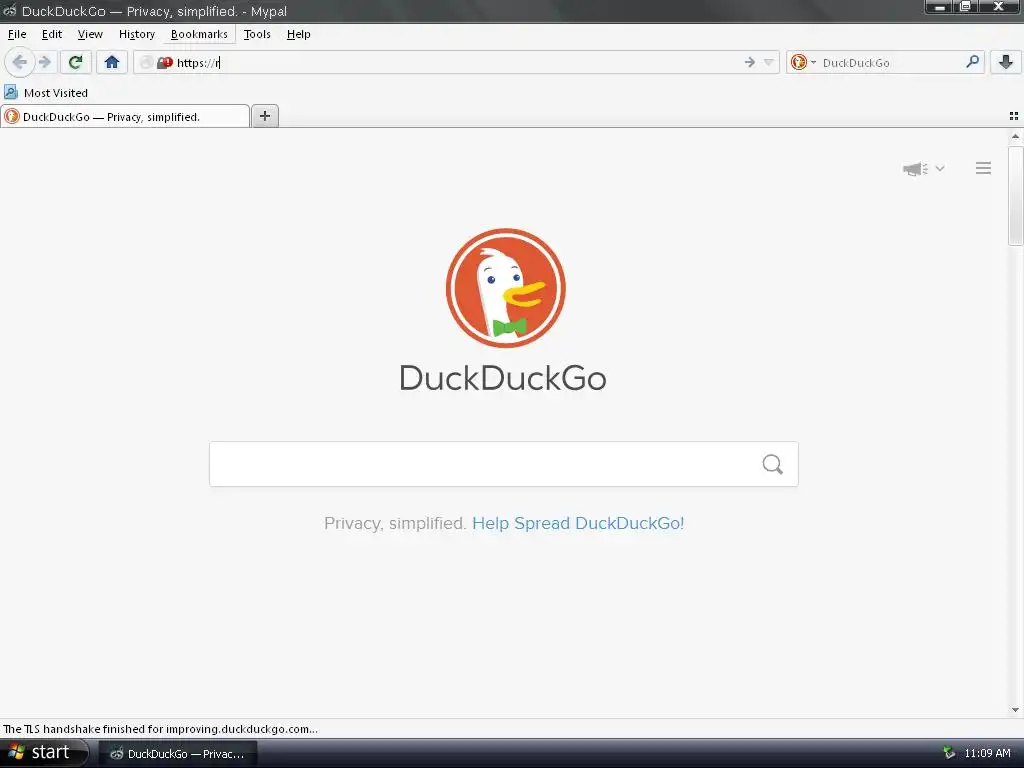Open the address bar history dropdown

(x=769, y=62)
